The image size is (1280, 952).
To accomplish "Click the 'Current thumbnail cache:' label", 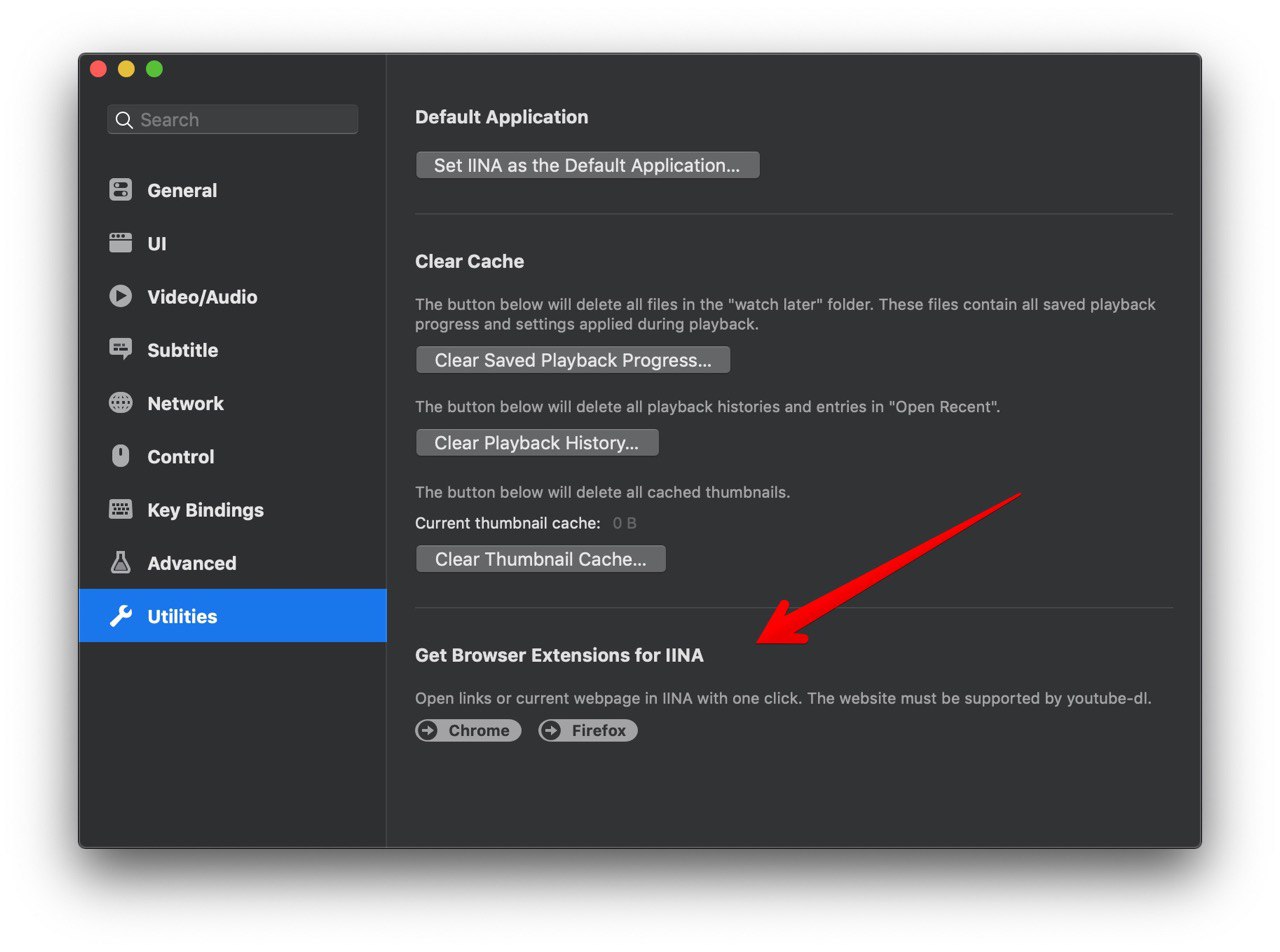I will point(508,523).
